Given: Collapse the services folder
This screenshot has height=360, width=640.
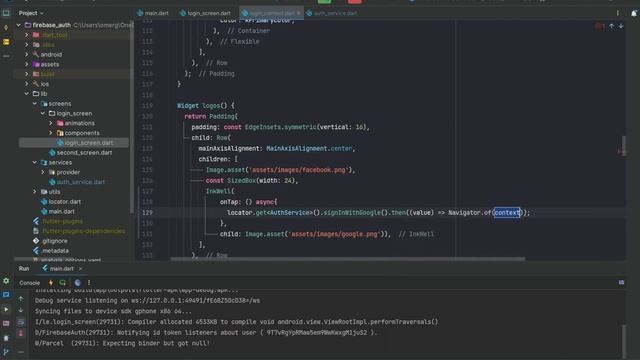Looking at the screenshot, I should click(x=35, y=162).
